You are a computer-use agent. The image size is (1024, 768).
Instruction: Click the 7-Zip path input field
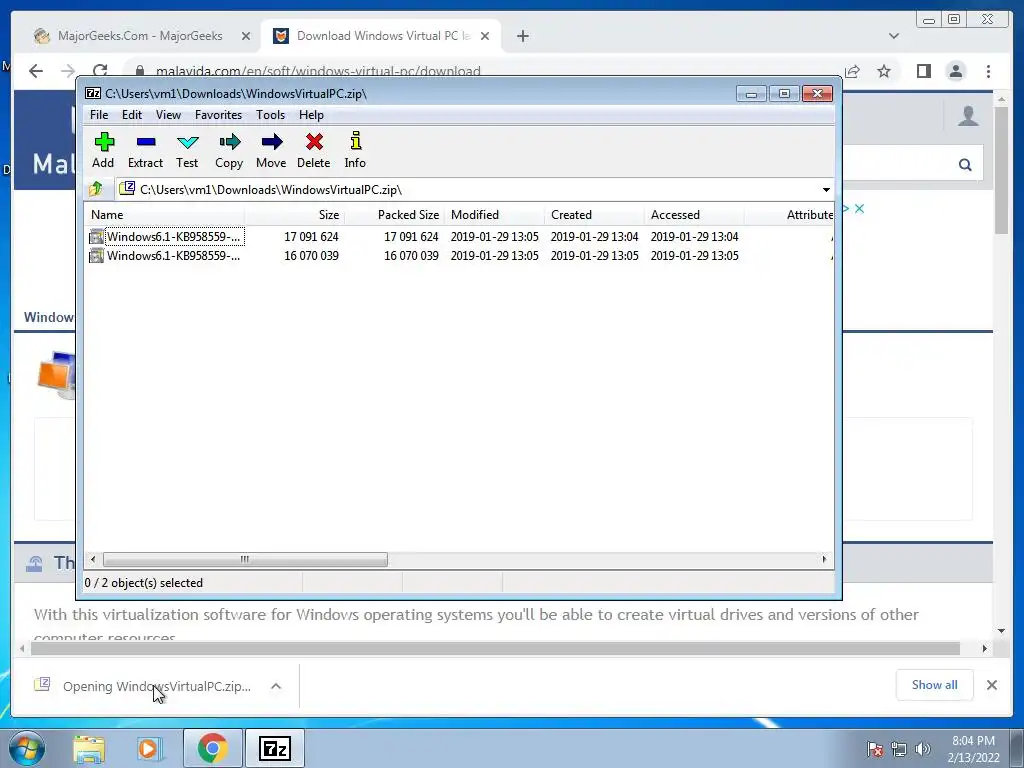click(468, 190)
